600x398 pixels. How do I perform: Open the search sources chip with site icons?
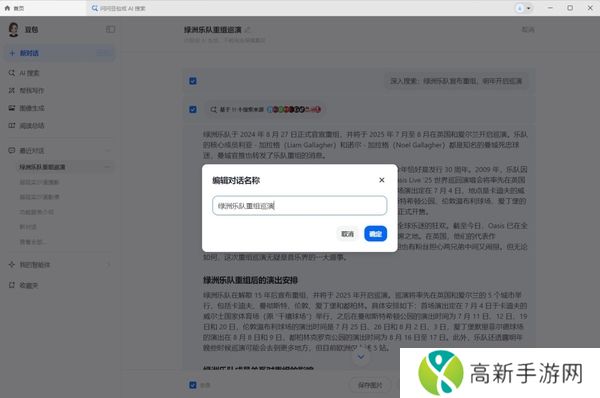(x=265, y=109)
